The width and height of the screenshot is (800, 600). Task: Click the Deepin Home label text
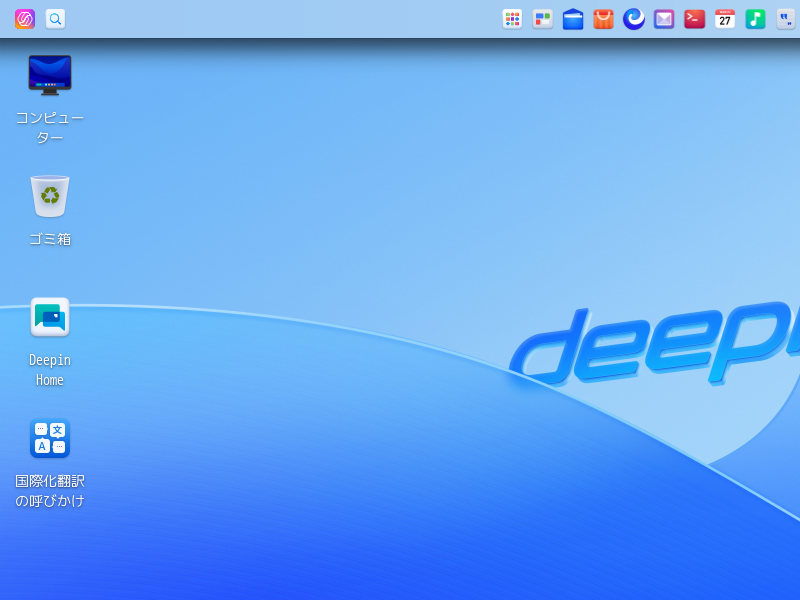point(50,370)
